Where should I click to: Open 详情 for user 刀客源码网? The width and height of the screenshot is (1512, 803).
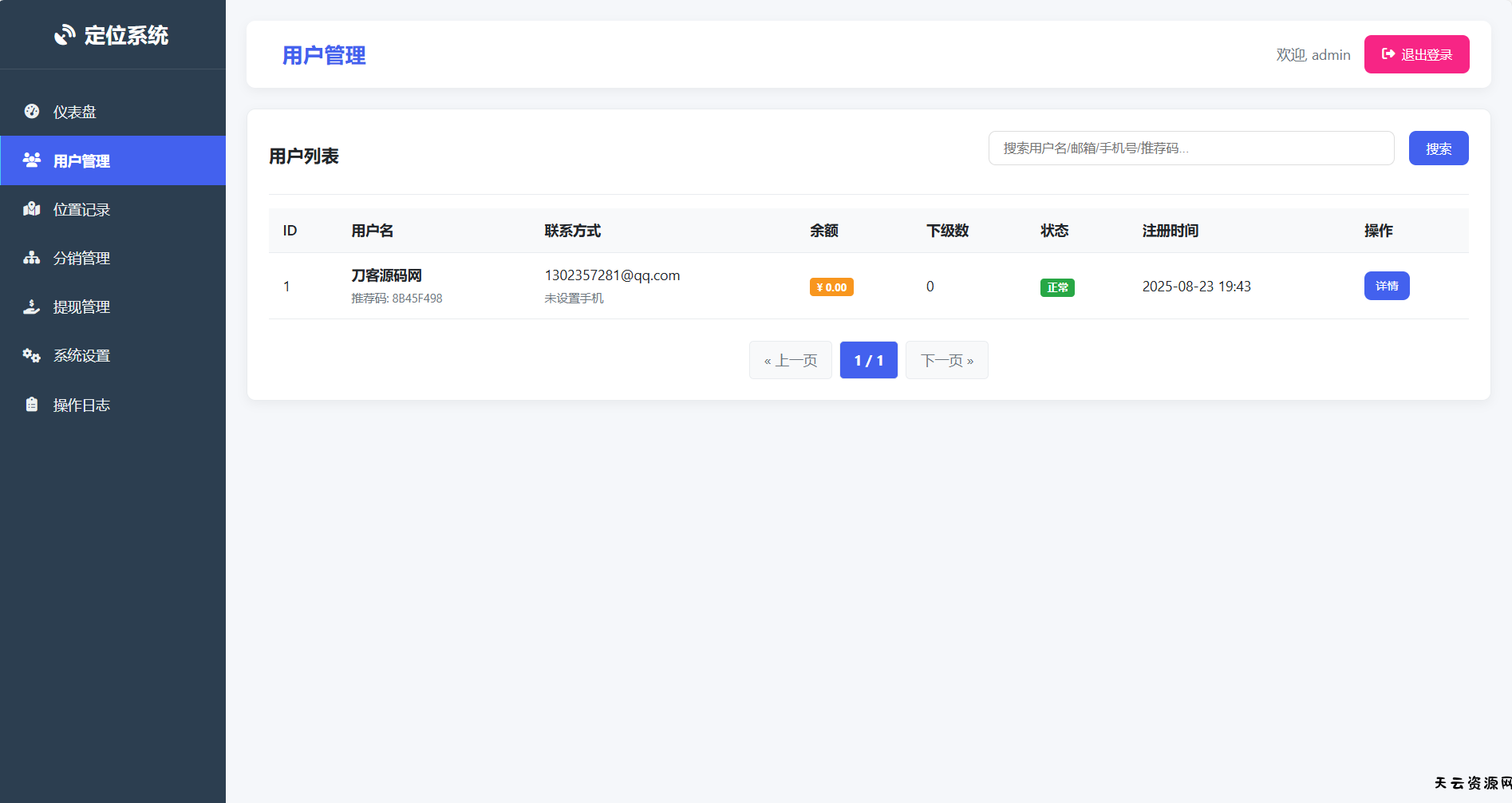1386,286
